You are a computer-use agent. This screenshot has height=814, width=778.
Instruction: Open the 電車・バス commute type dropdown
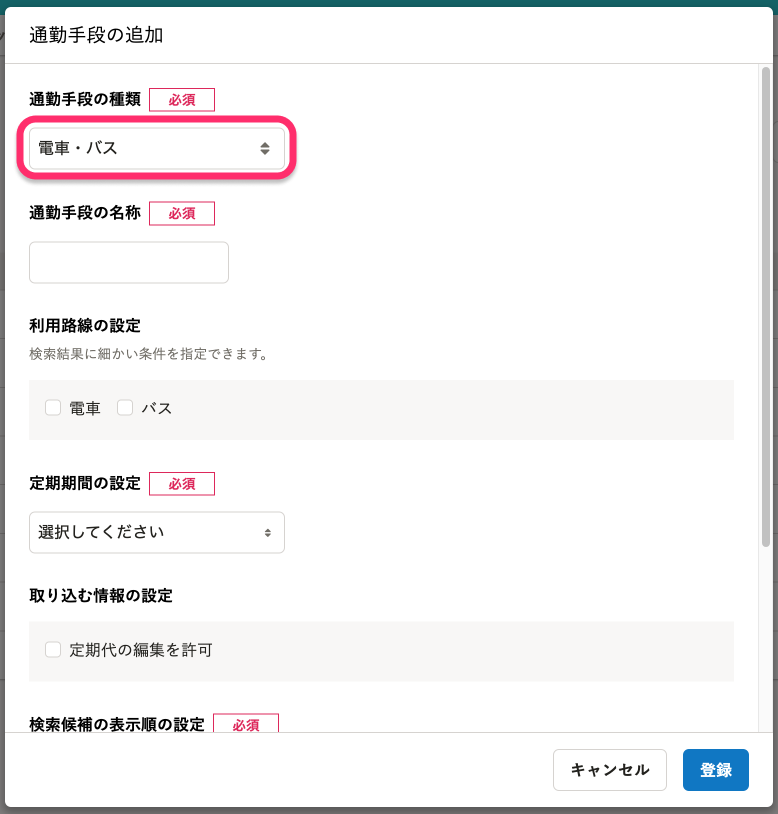pyautogui.click(x=157, y=148)
